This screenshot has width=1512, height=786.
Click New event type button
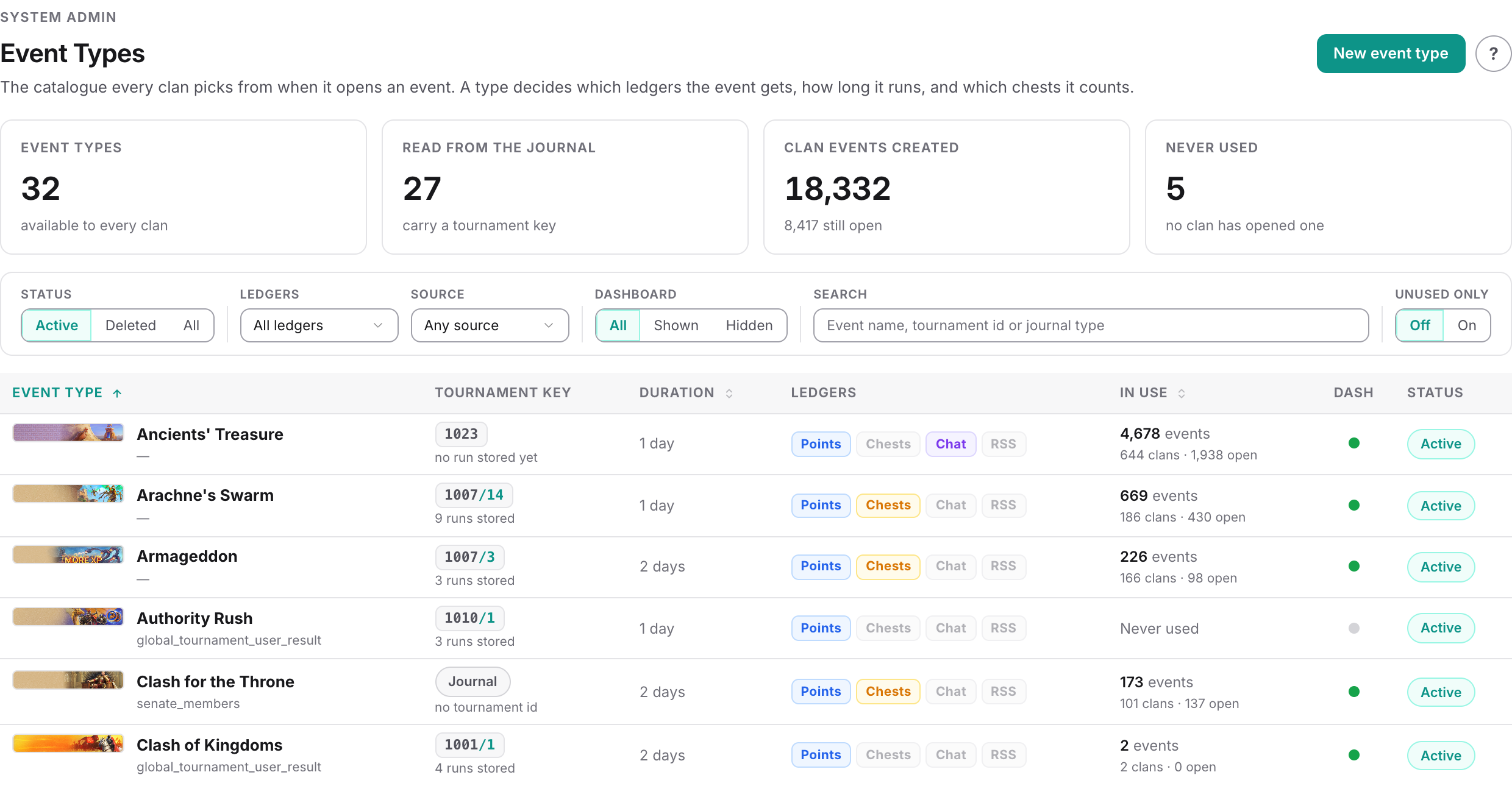[x=1391, y=54]
